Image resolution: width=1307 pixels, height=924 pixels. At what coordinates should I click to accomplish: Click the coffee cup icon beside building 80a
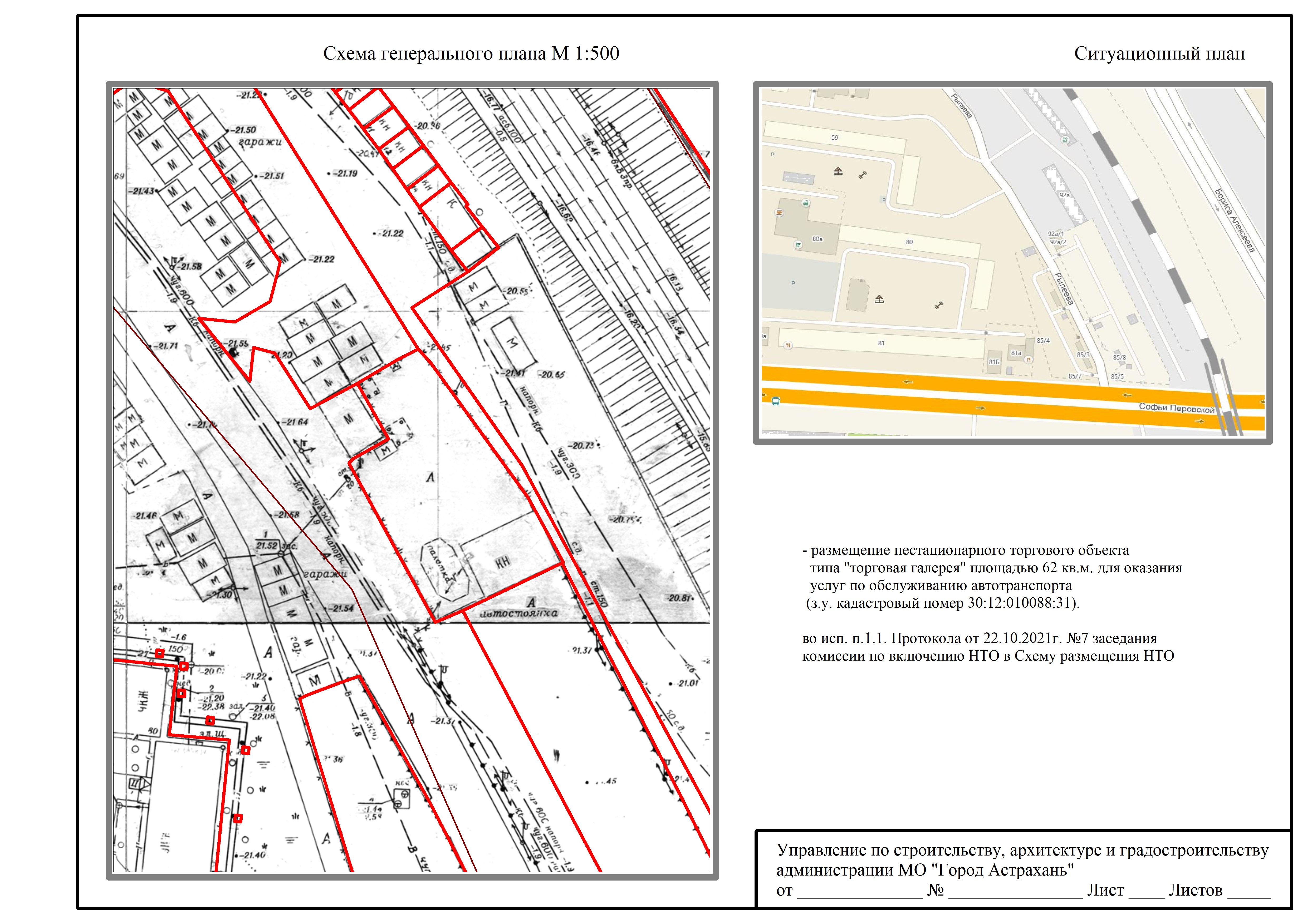[779, 212]
